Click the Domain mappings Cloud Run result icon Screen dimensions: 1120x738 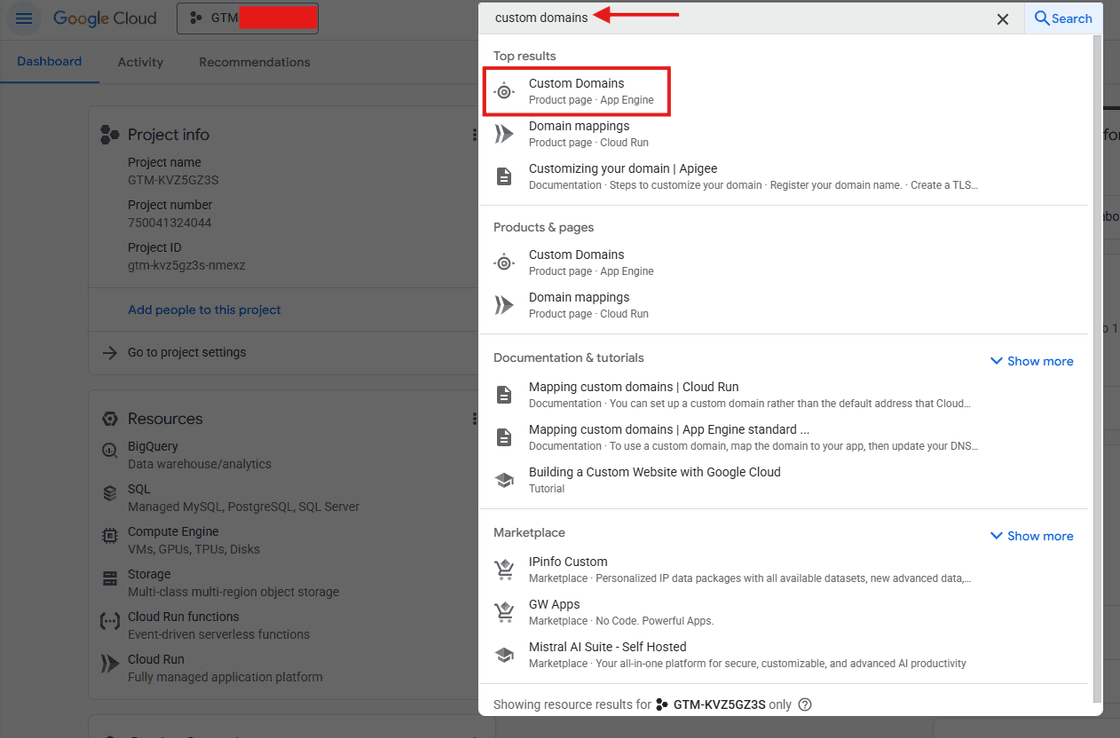[x=504, y=133]
